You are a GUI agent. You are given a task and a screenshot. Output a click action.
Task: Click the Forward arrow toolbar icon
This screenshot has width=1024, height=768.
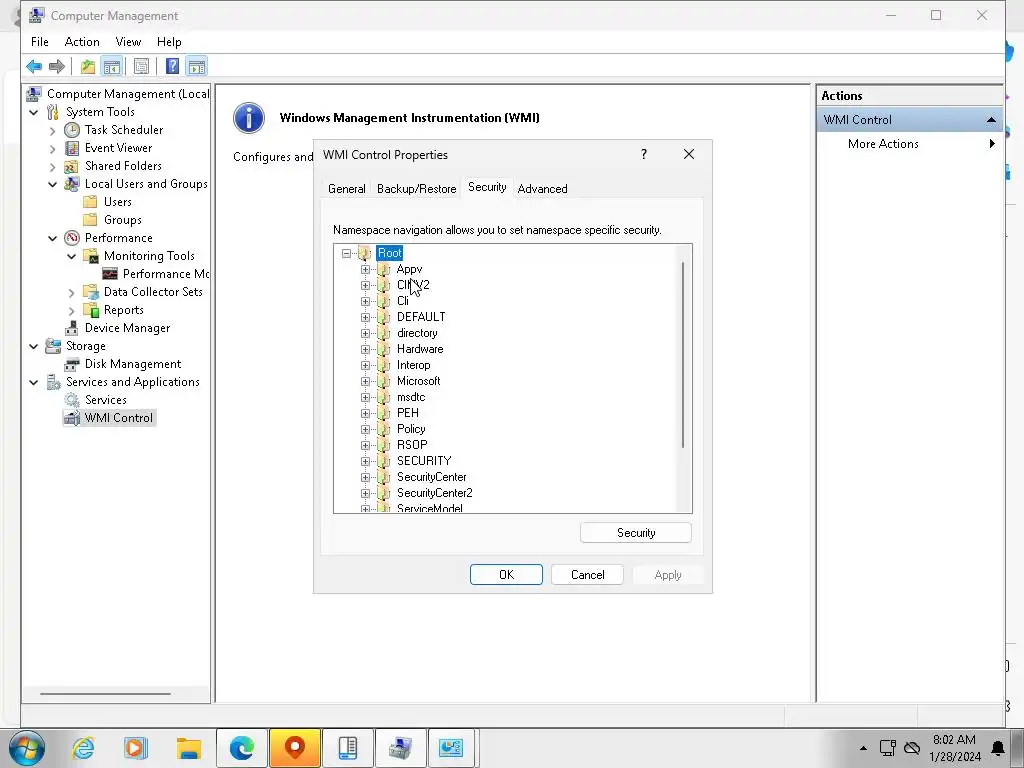point(57,66)
